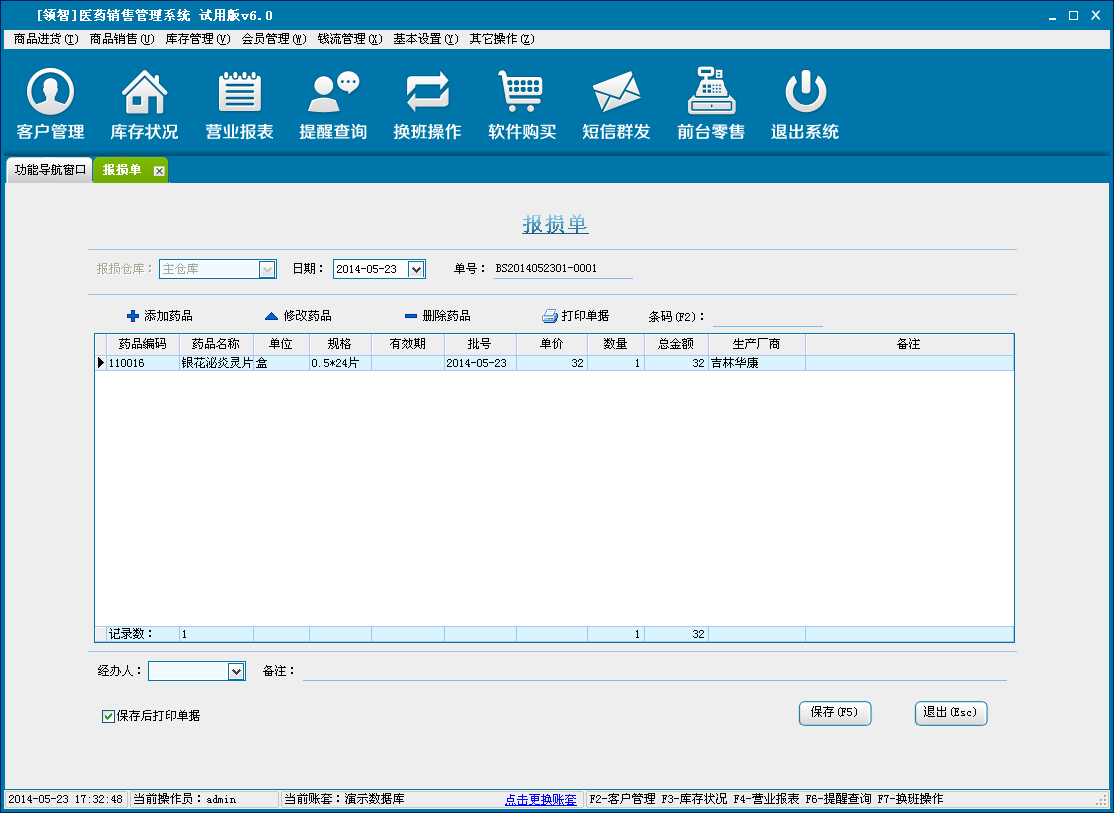Switch to the 功能导航窗口 tab
1114x813 pixels.
(x=50, y=170)
